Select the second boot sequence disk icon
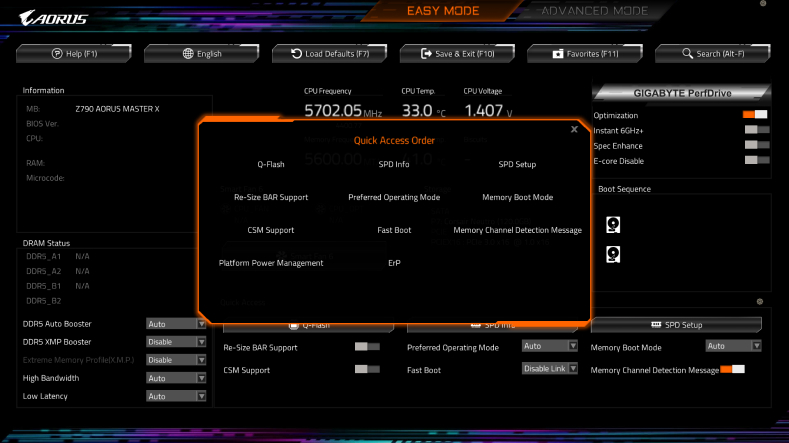This screenshot has height=443, width=789. click(612, 254)
